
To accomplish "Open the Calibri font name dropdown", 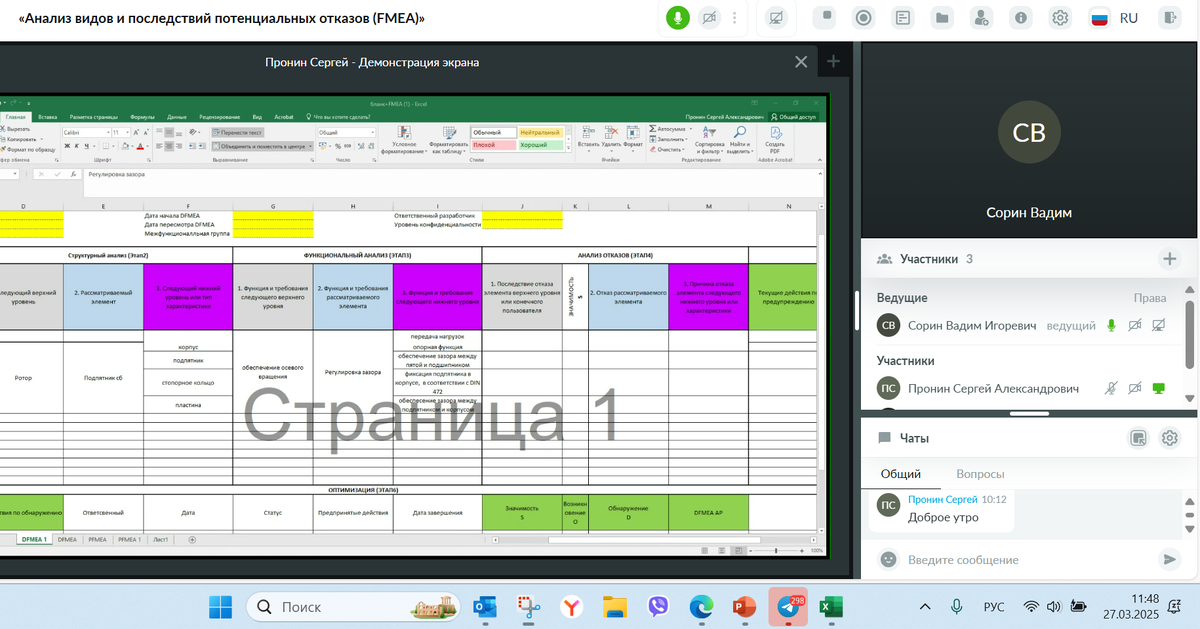I will [85, 132].
